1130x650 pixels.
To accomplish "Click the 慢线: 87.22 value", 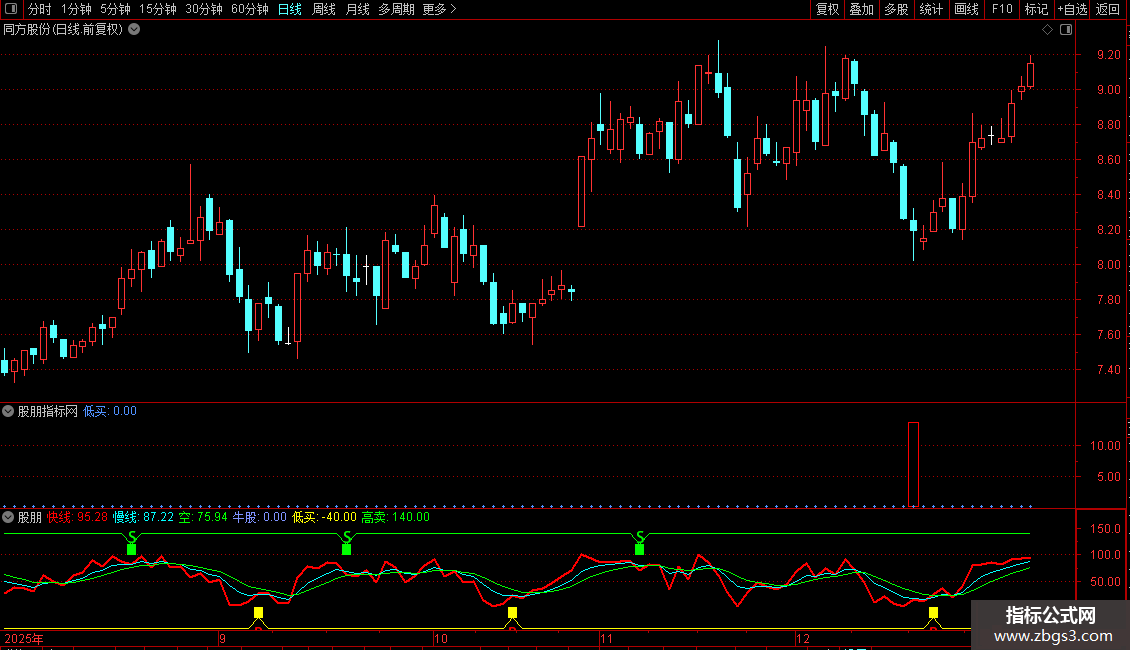I will click(143, 517).
